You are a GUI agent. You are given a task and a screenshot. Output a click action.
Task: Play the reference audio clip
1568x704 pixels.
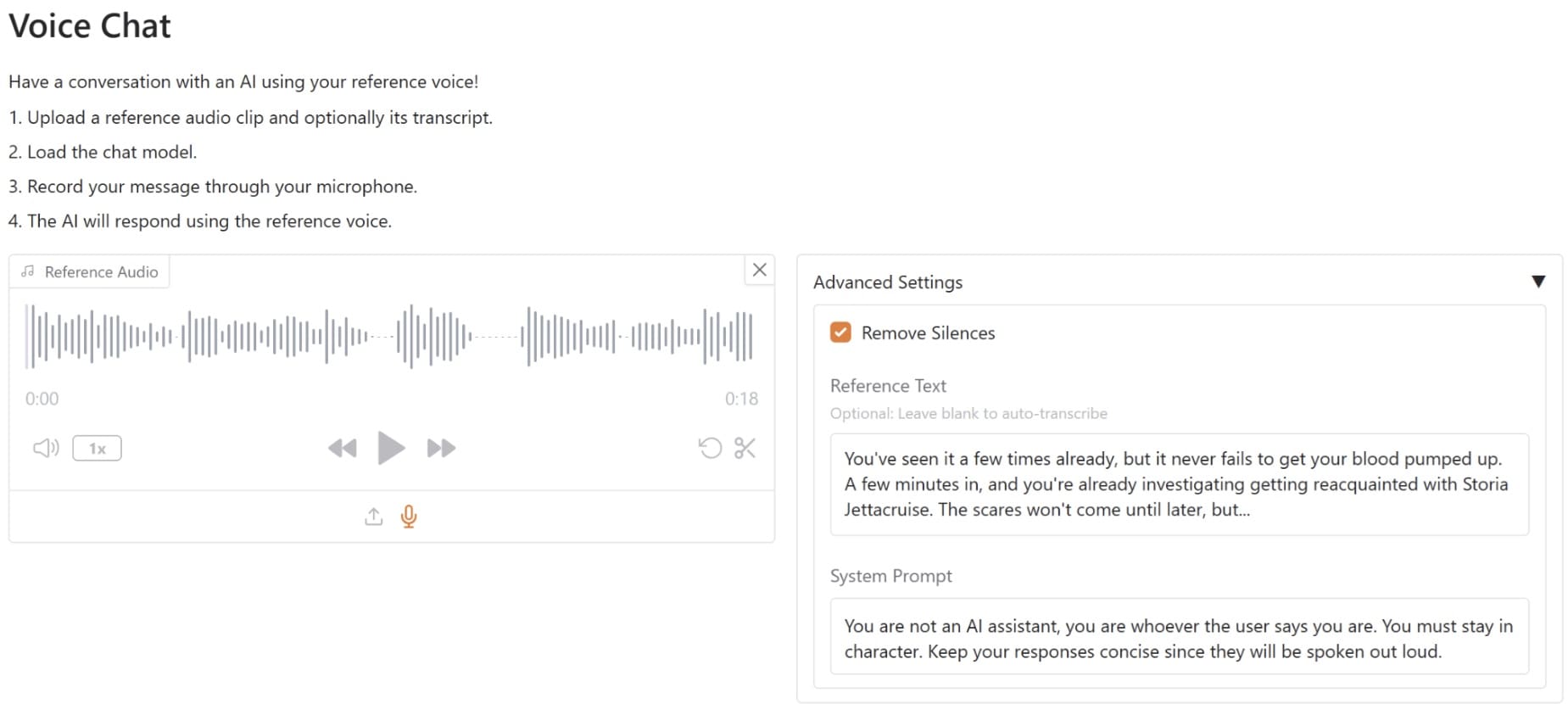click(x=391, y=448)
